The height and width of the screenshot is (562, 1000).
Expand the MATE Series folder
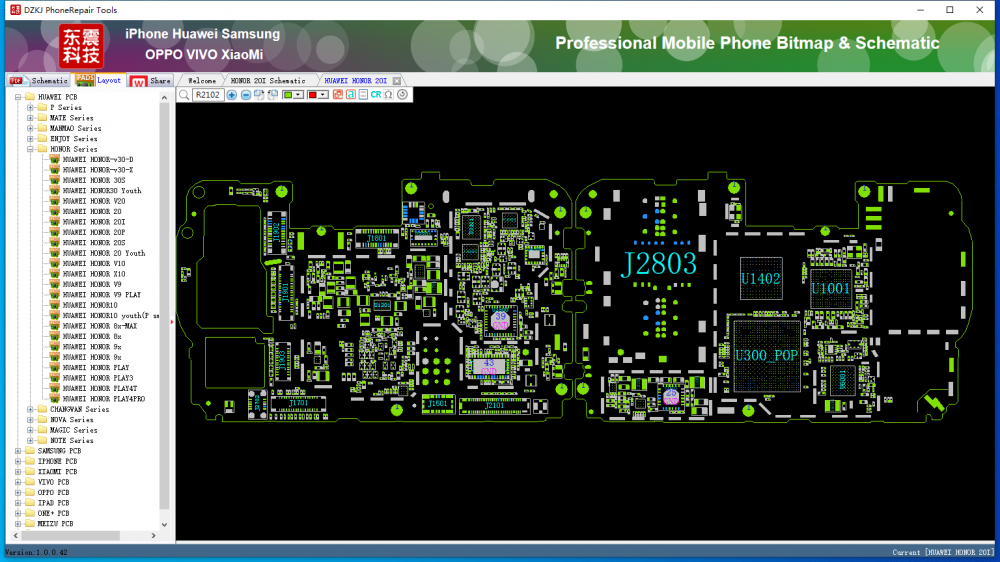point(31,118)
